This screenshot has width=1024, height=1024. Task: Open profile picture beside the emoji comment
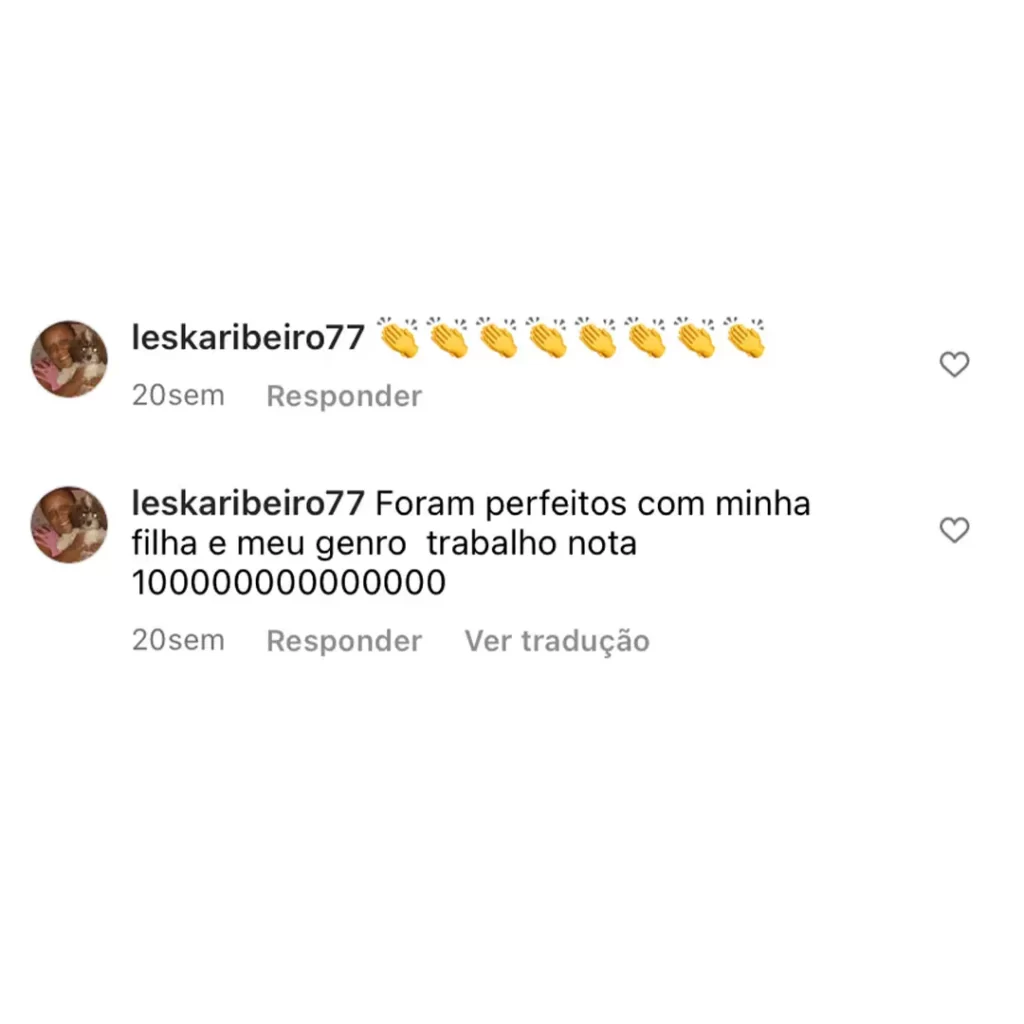pyautogui.click(x=69, y=359)
